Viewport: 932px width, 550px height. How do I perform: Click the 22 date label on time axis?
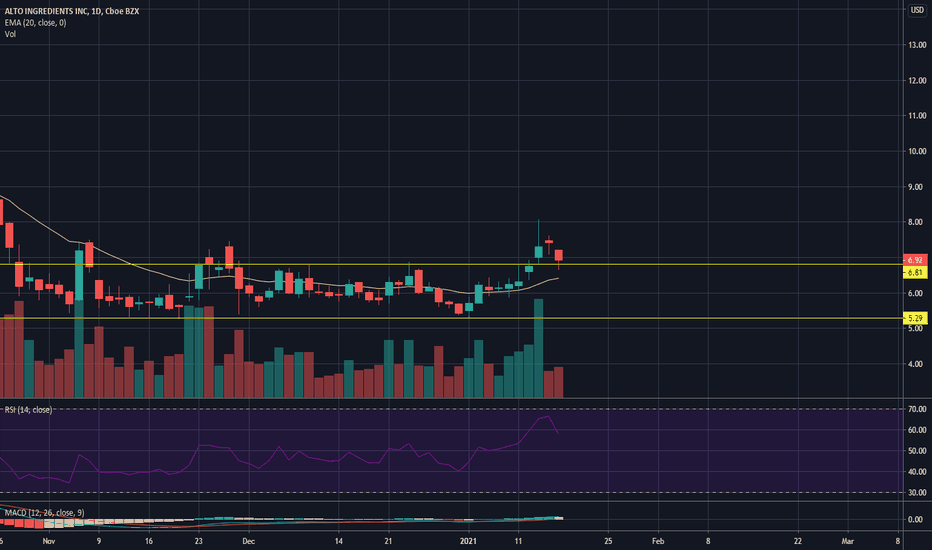[798, 541]
